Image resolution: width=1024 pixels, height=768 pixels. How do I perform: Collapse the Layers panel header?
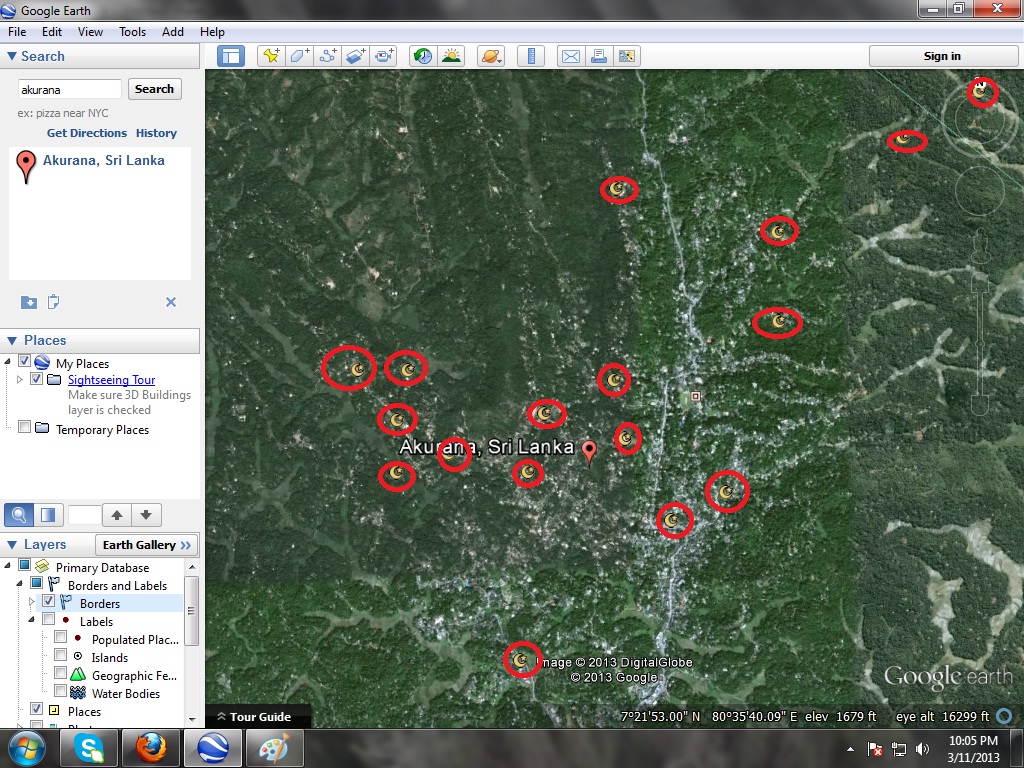[x=12, y=545]
